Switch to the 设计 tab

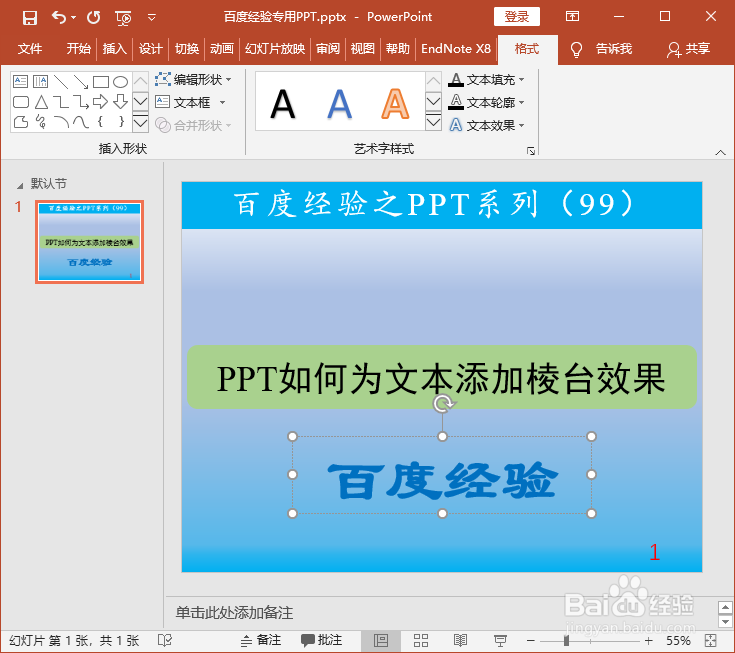tap(150, 49)
